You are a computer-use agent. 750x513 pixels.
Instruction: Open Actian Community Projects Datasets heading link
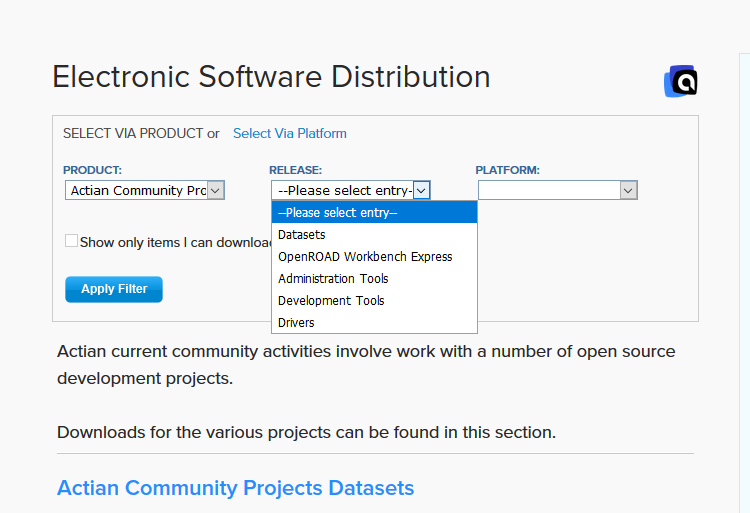tap(235, 488)
